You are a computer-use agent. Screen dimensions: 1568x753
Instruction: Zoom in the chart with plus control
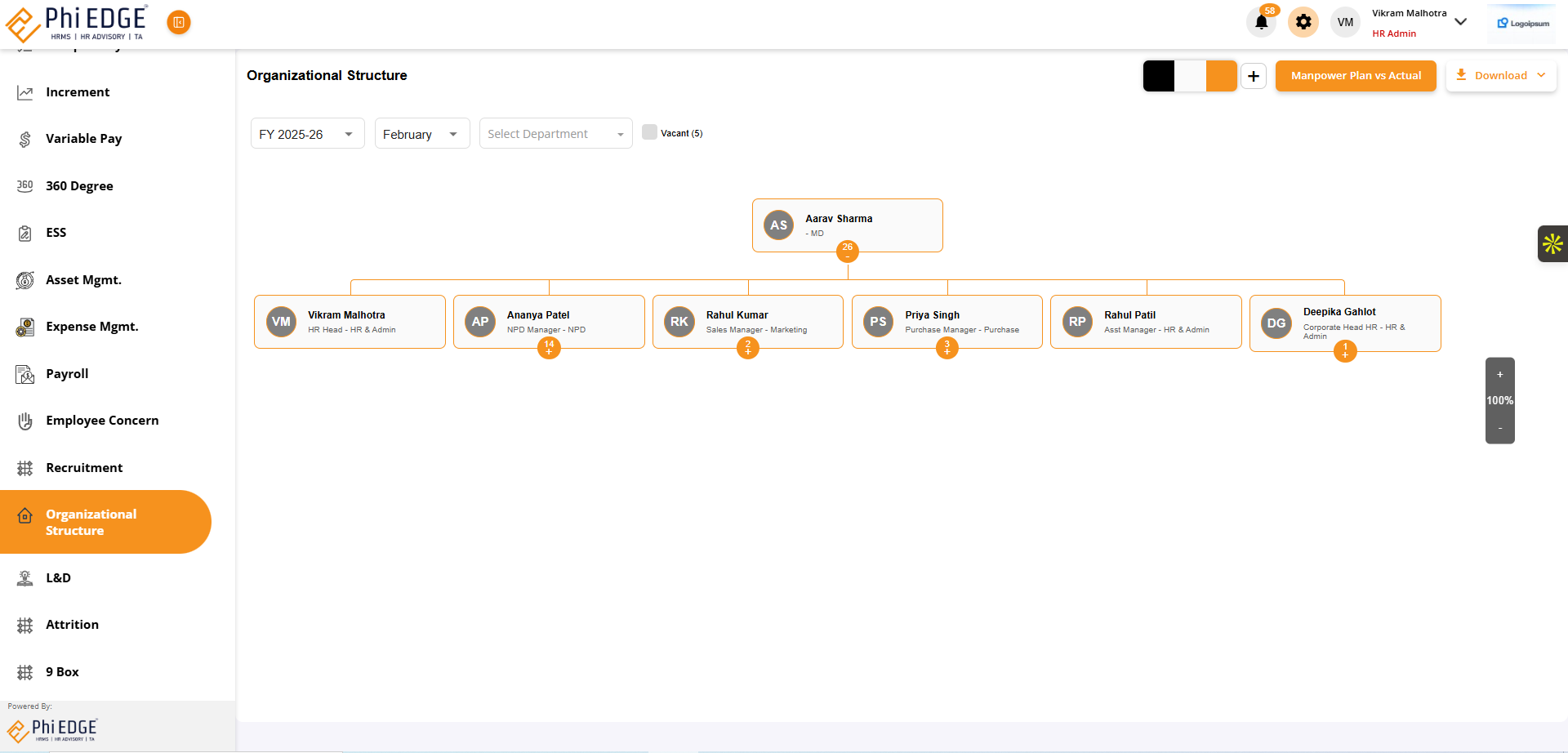coord(1499,375)
